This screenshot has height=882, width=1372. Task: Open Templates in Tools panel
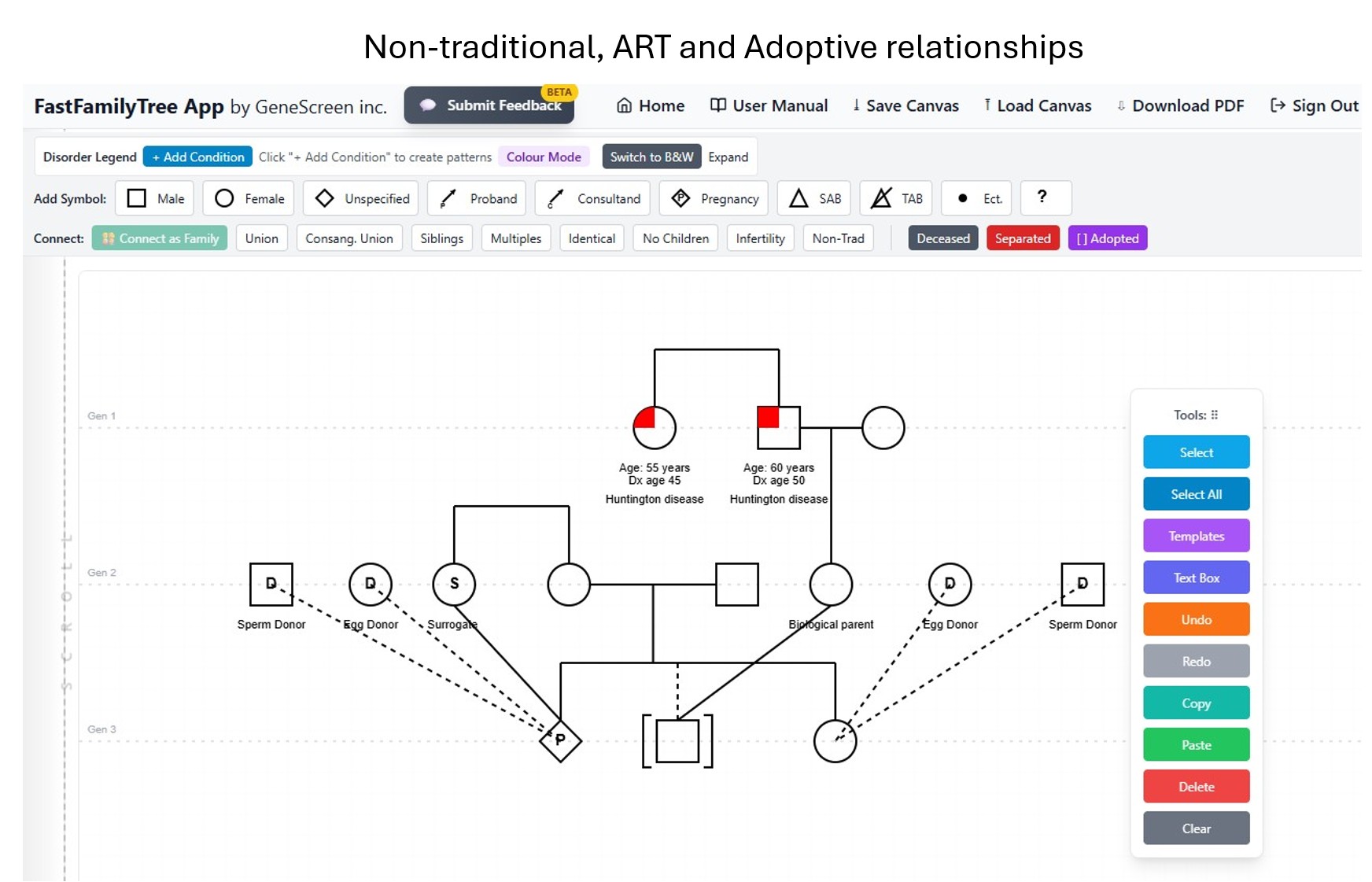[x=1196, y=536]
